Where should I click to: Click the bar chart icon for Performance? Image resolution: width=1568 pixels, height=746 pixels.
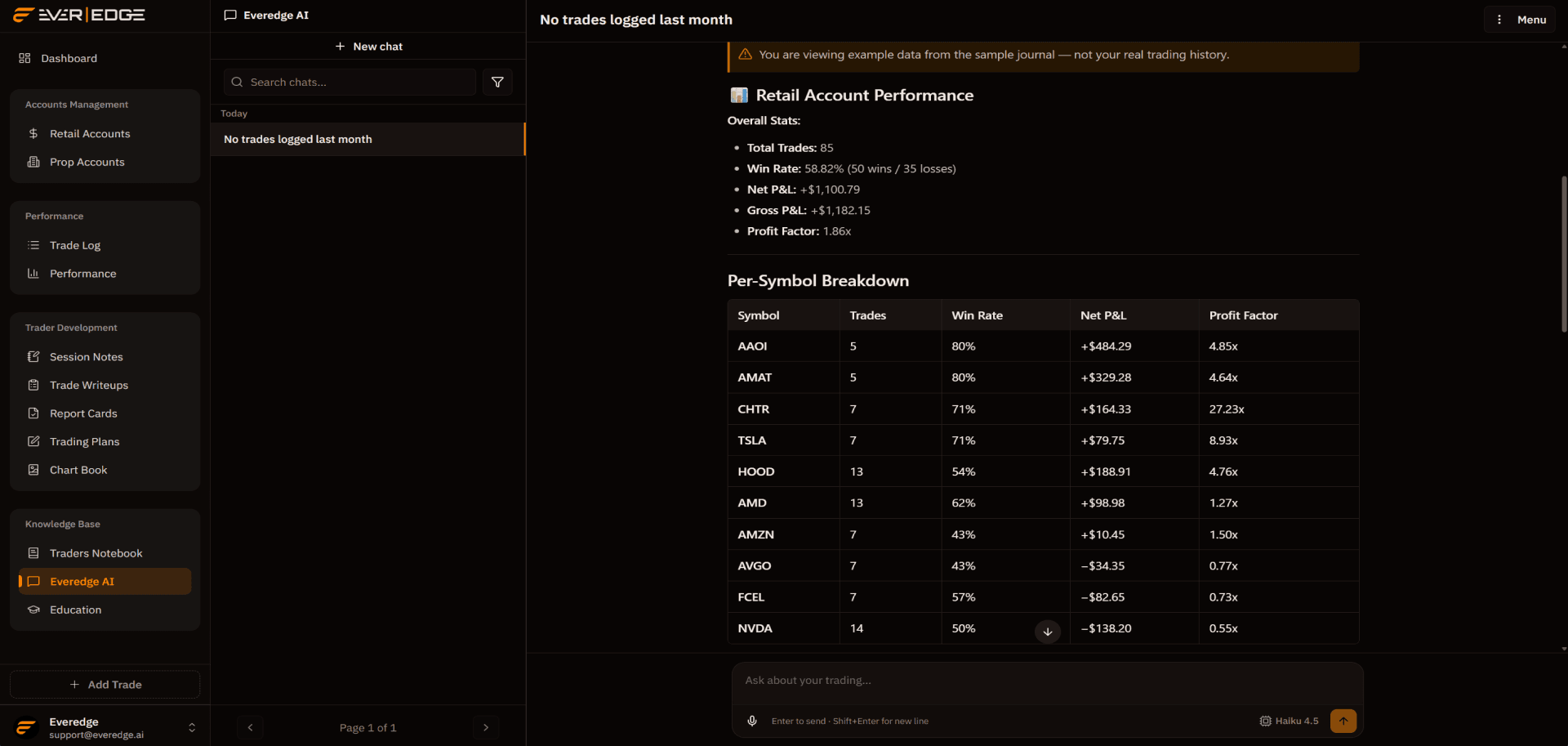[33, 274]
